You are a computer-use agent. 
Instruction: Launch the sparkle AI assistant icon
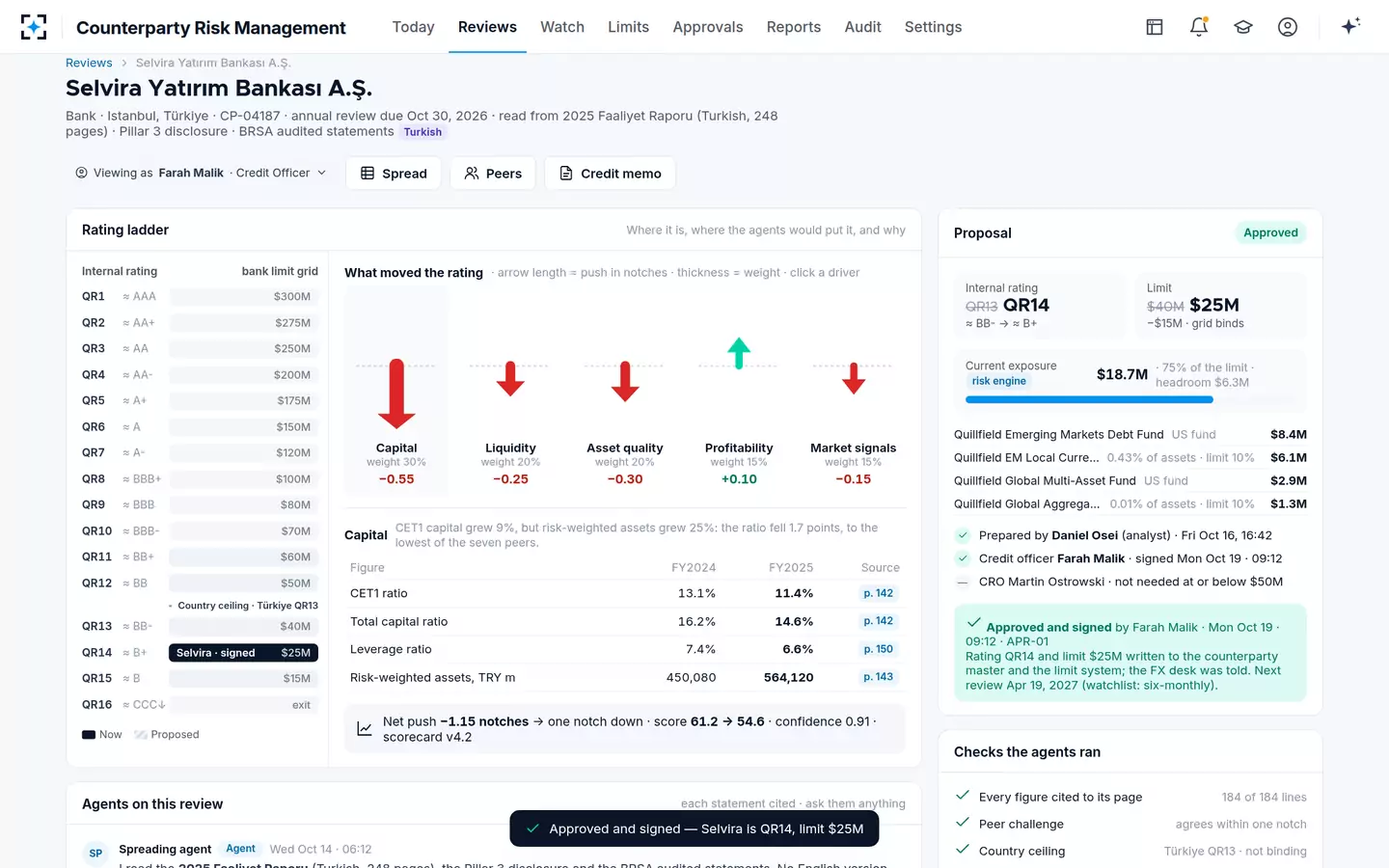point(1350,26)
